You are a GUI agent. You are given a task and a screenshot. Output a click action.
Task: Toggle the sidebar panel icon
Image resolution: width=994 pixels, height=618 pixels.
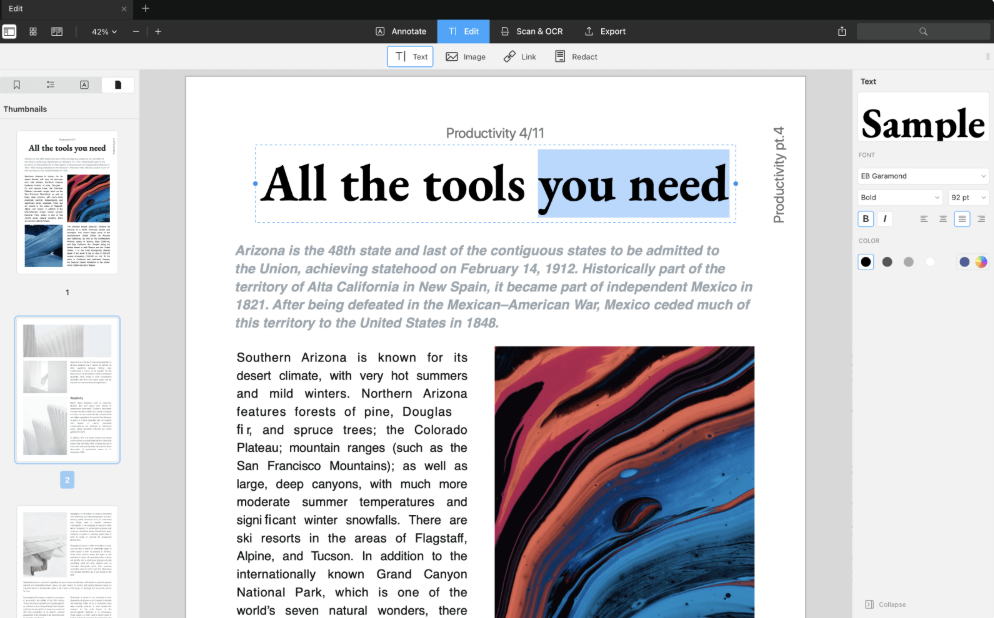[9, 31]
